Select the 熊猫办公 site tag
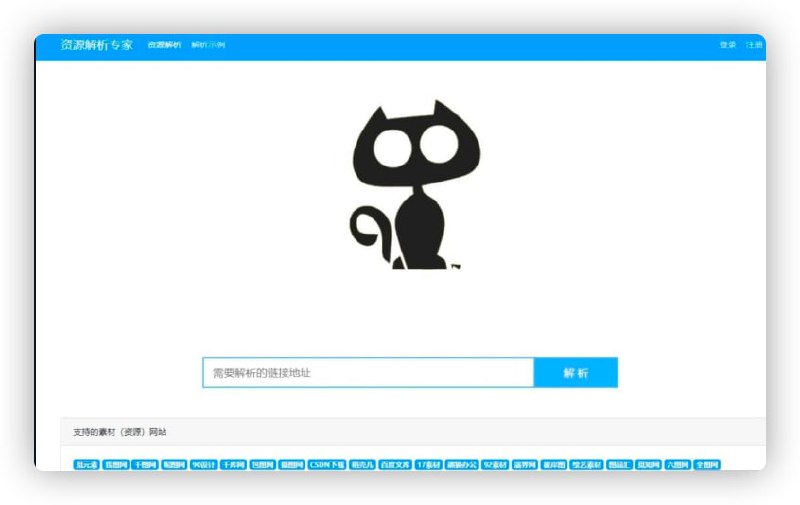Viewport: 800px width, 505px height. click(x=462, y=465)
